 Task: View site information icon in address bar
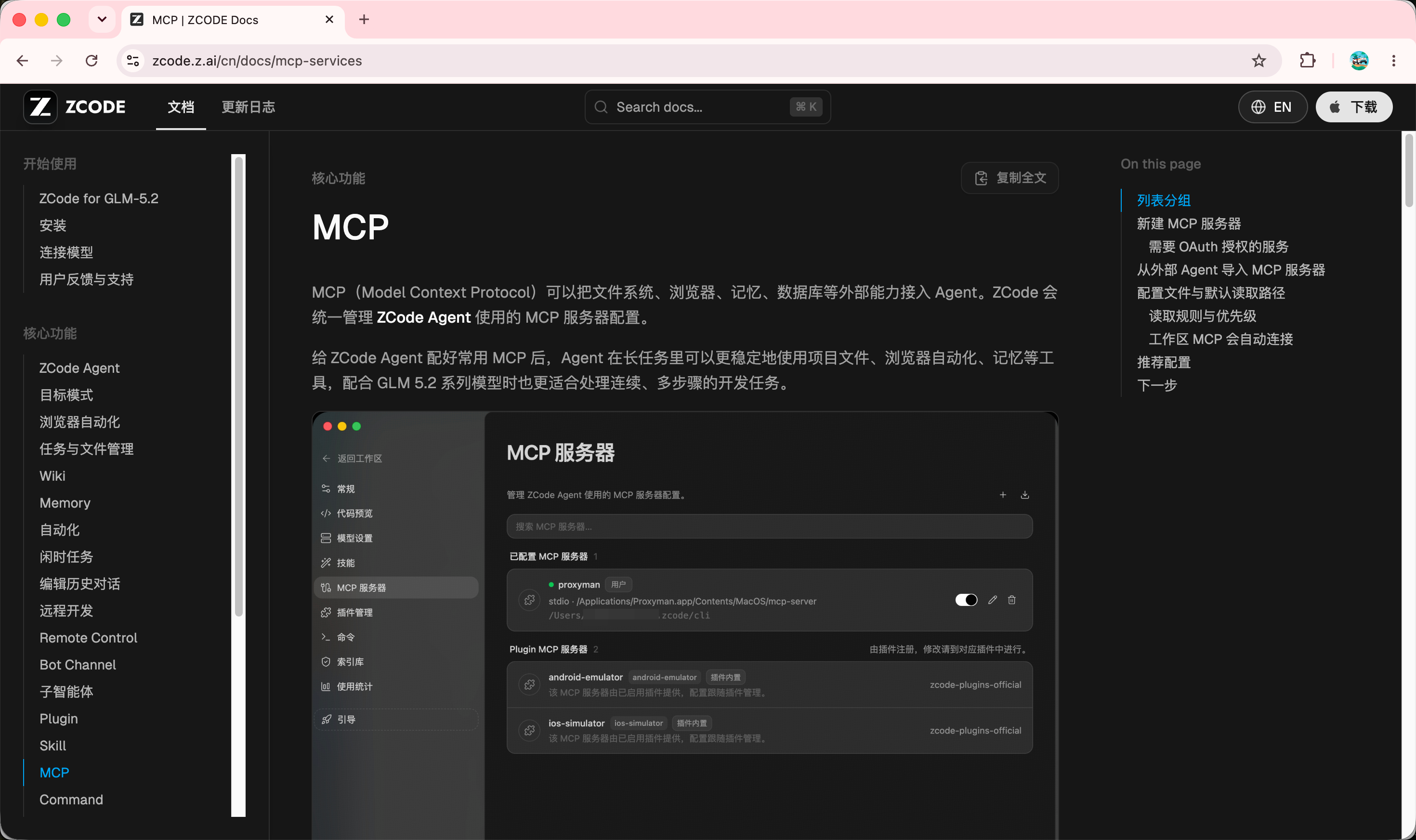point(133,61)
